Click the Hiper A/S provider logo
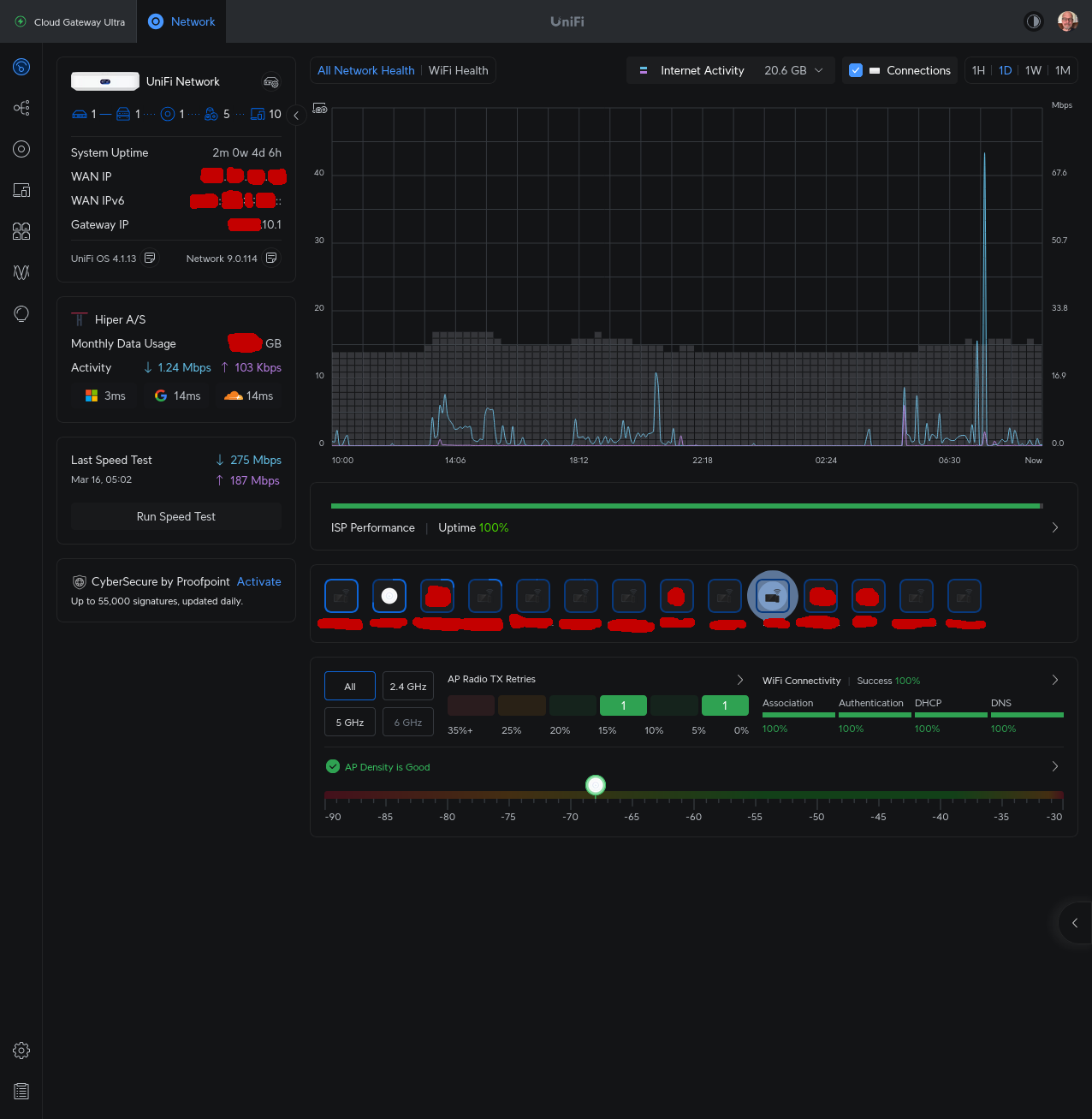This screenshot has height=1119, width=1092. point(80,319)
